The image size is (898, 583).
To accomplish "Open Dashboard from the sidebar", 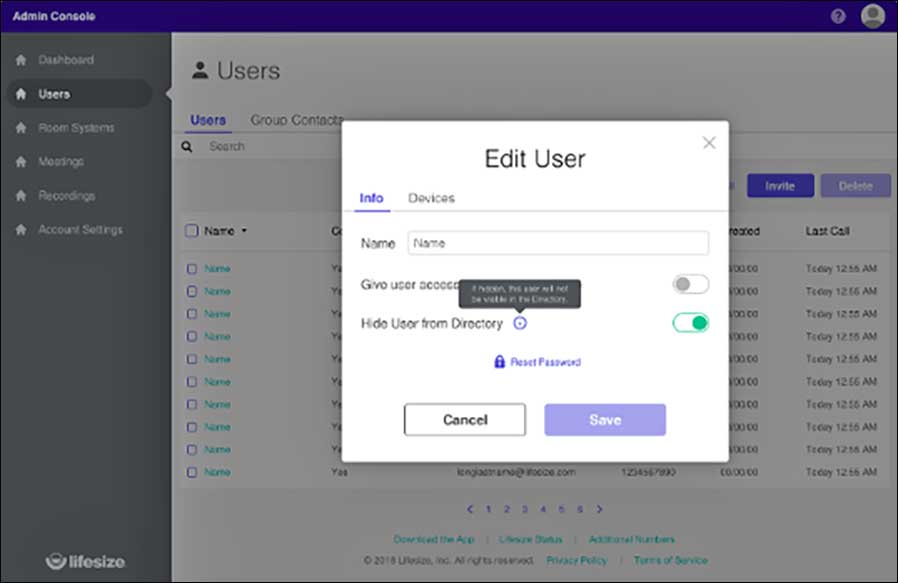I will 66,60.
